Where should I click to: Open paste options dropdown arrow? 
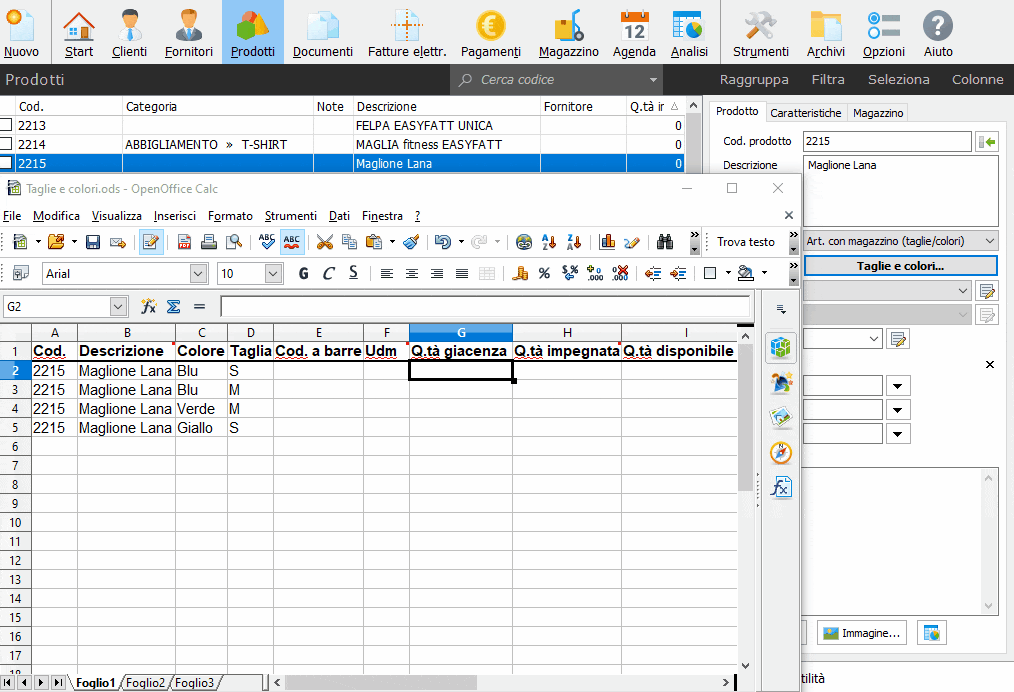392,242
